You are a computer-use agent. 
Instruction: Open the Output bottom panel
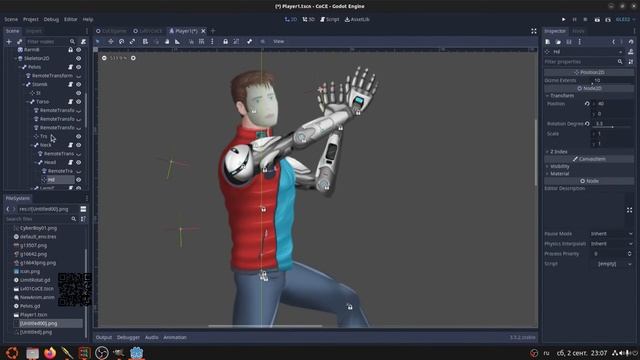(104, 338)
